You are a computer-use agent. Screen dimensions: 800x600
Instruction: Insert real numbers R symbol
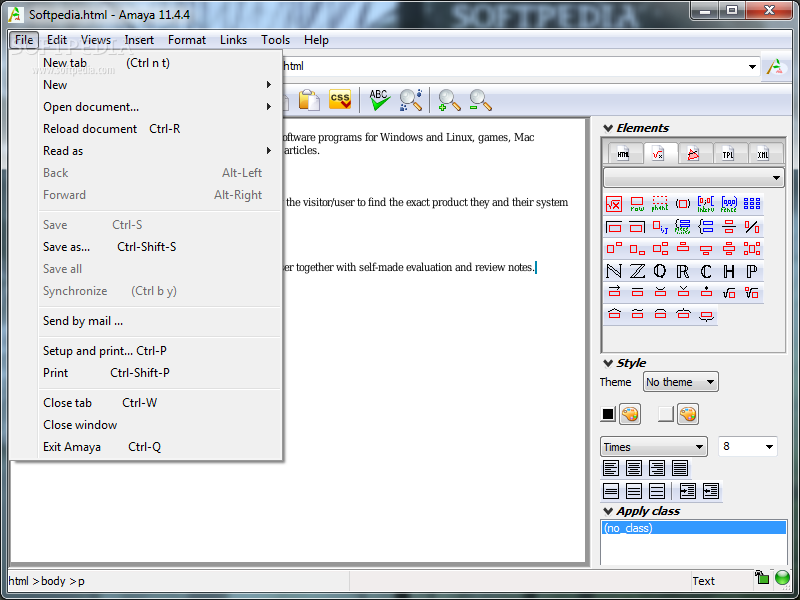tap(683, 271)
